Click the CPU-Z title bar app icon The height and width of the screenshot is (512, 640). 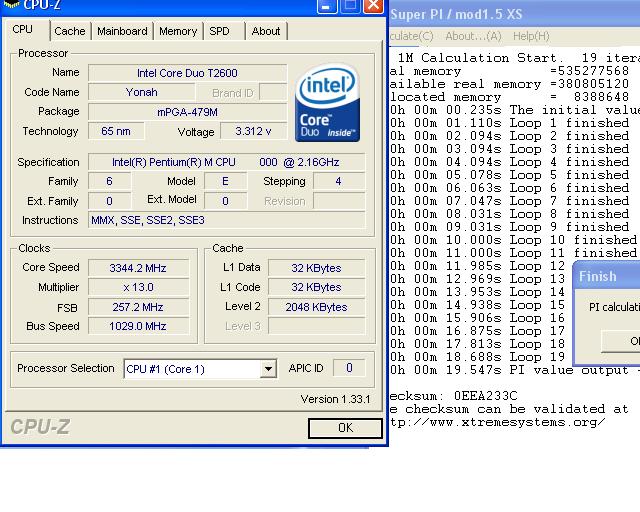coord(11,4)
